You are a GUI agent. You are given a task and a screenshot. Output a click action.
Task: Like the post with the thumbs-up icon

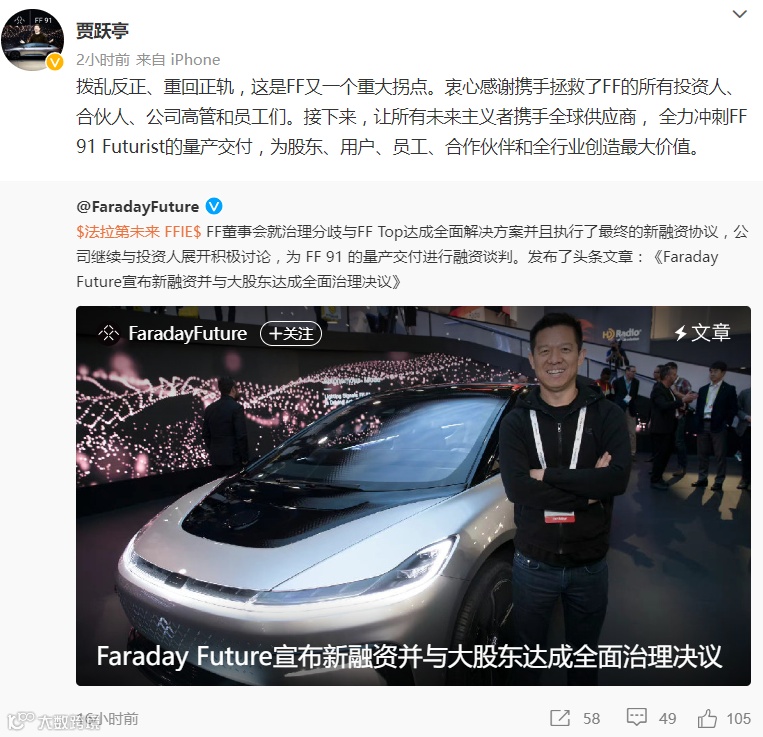click(707, 718)
